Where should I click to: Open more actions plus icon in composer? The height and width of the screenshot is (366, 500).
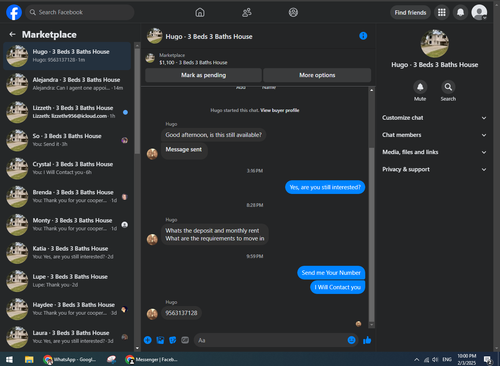(148, 340)
